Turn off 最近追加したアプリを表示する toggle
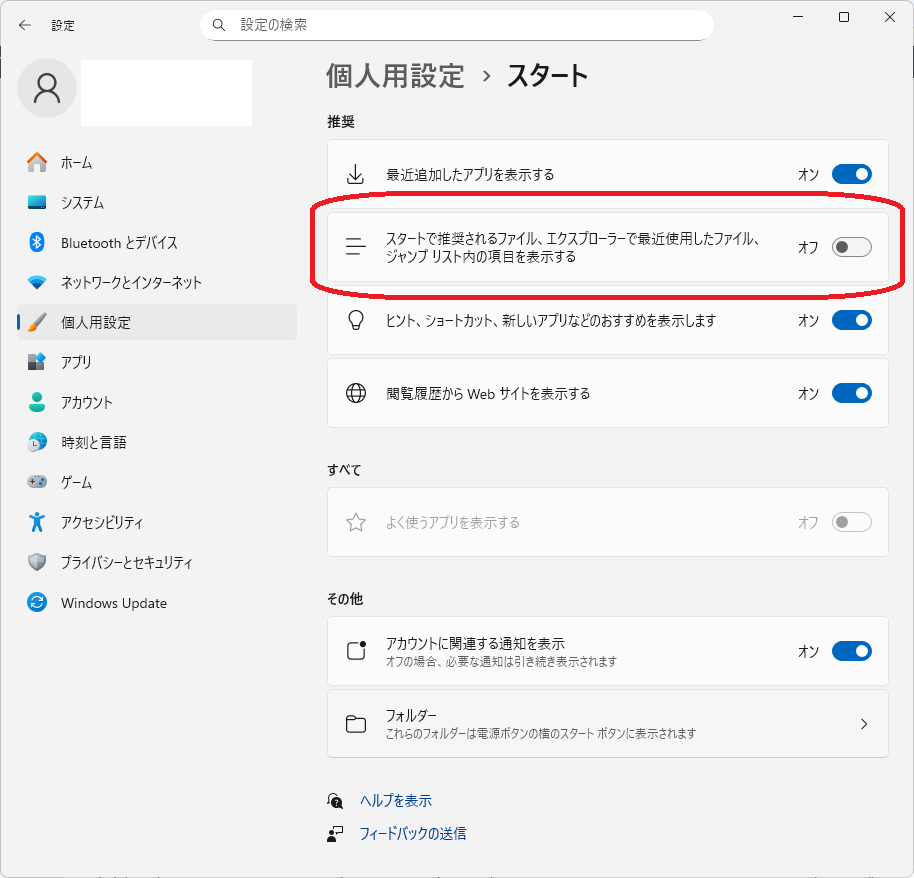The width and height of the screenshot is (914, 878). (851, 174)
